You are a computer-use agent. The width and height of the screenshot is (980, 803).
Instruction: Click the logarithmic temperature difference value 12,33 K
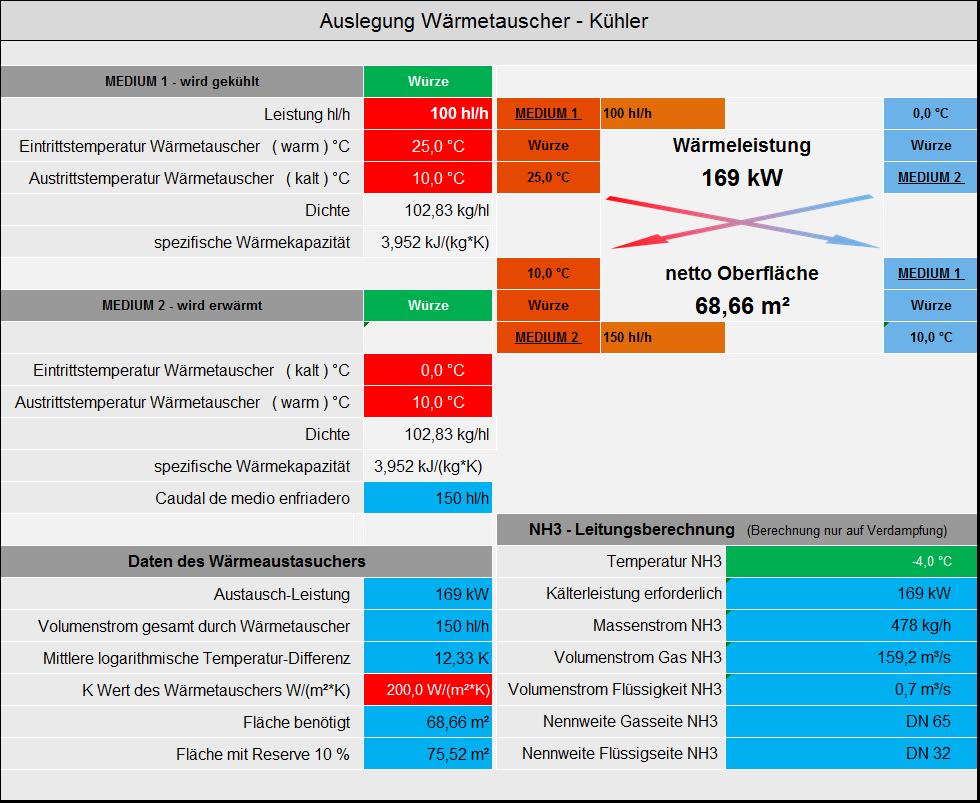point(428,657)
